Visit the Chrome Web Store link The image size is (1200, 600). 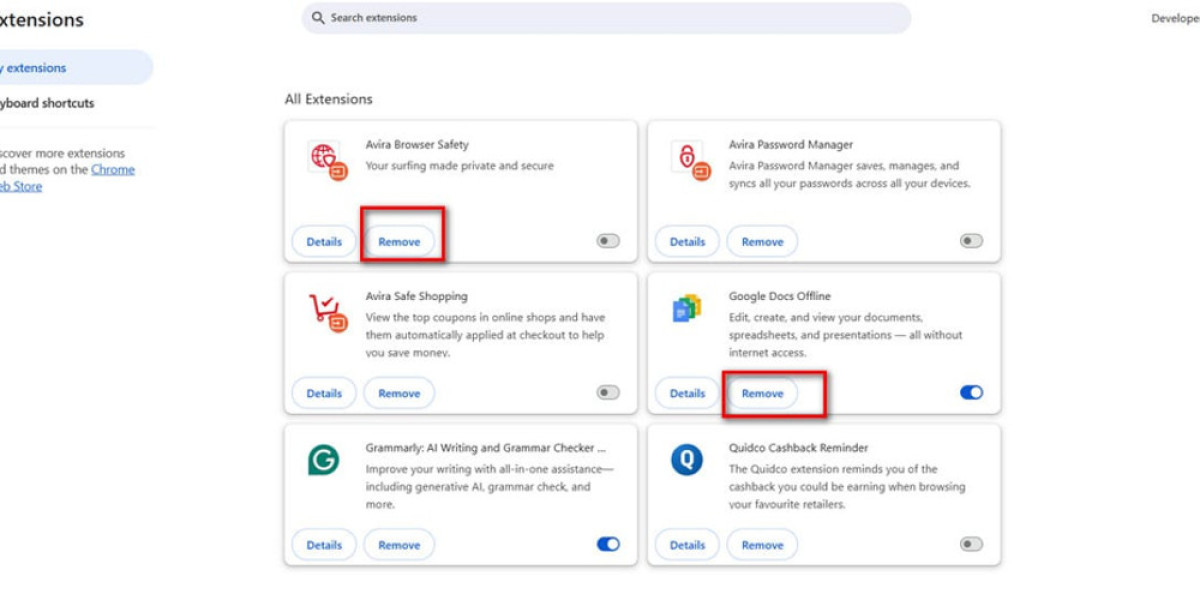113,169
